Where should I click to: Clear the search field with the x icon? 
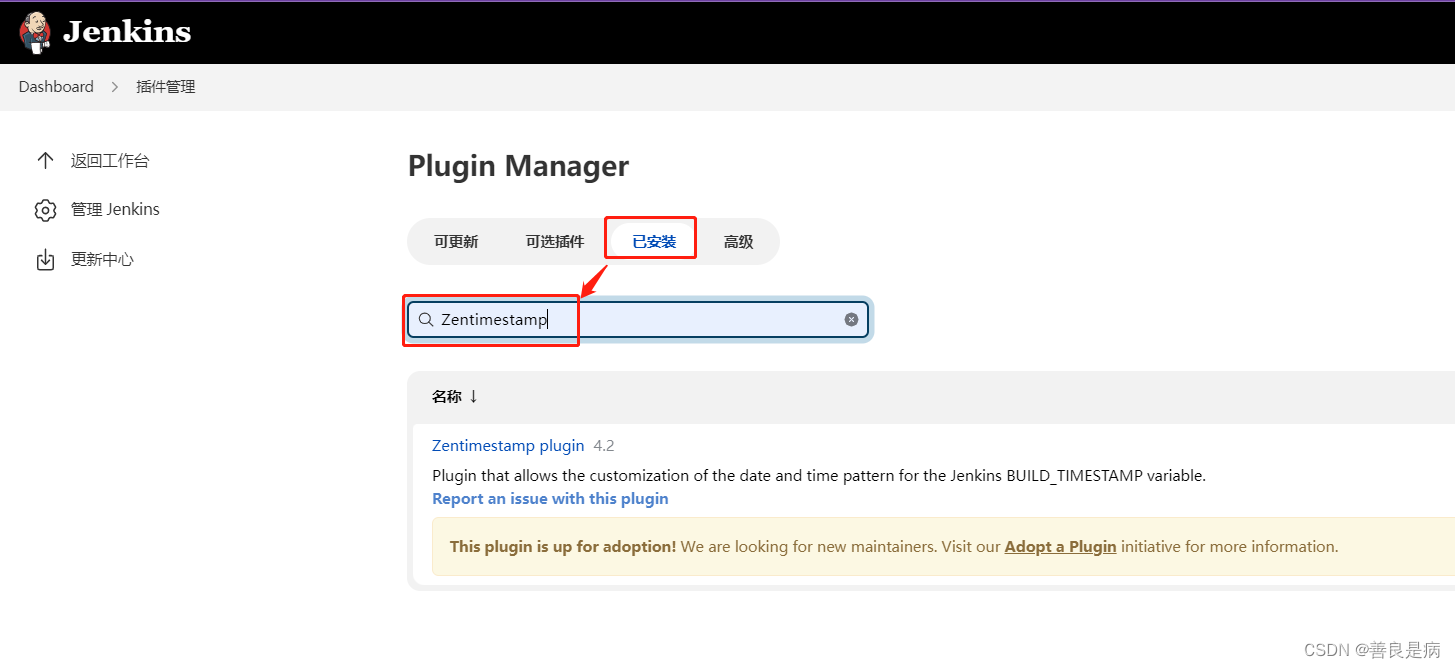[851, 320]
